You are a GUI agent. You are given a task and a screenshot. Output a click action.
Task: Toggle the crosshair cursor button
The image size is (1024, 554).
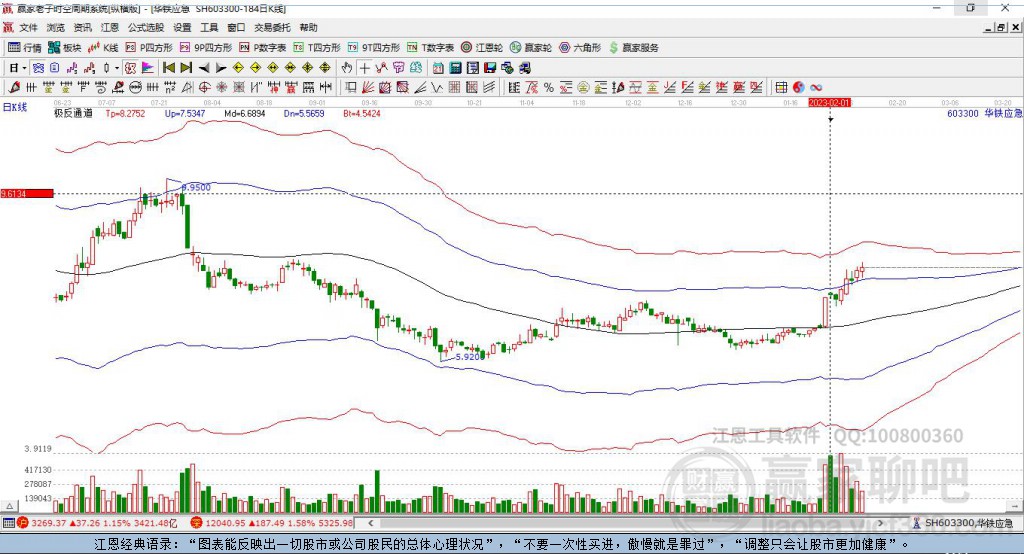tap(364, 68)
